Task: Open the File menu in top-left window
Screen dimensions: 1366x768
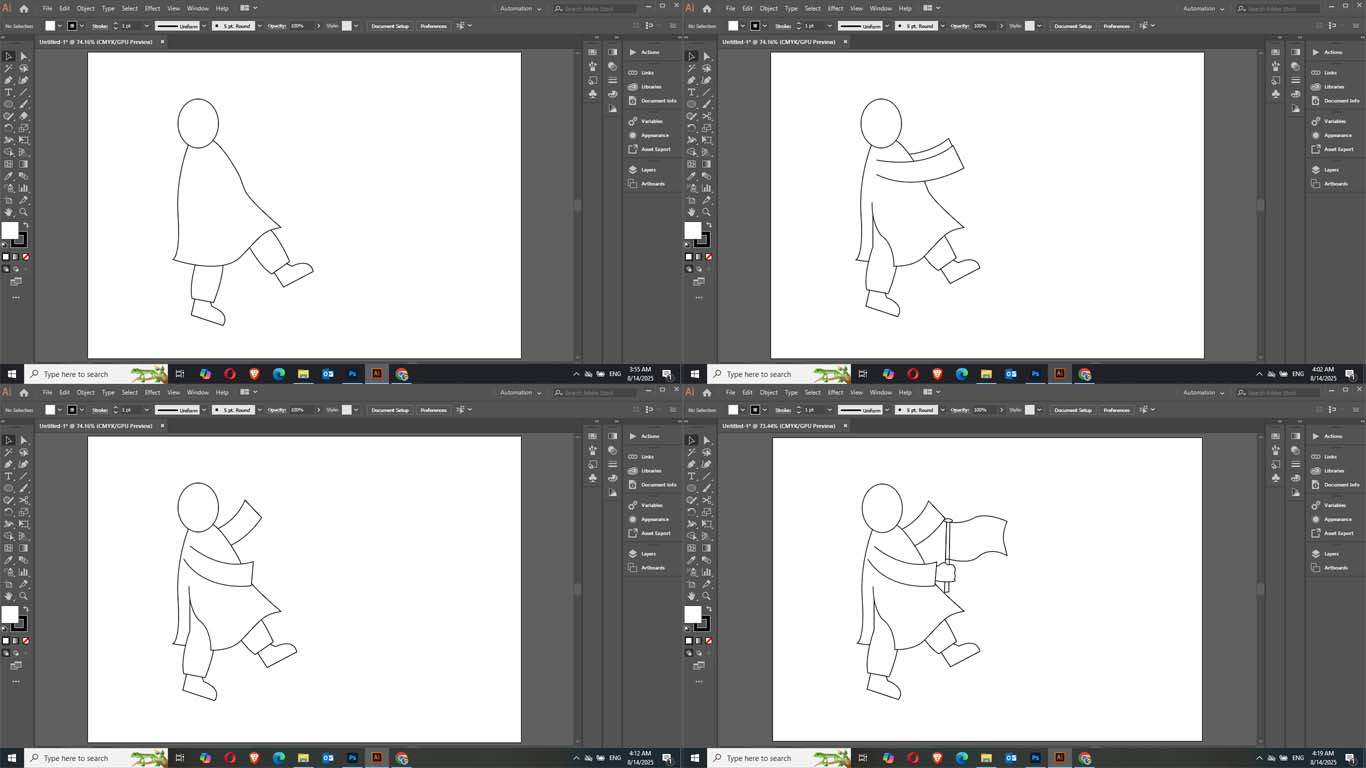Action: pos(47,8)
